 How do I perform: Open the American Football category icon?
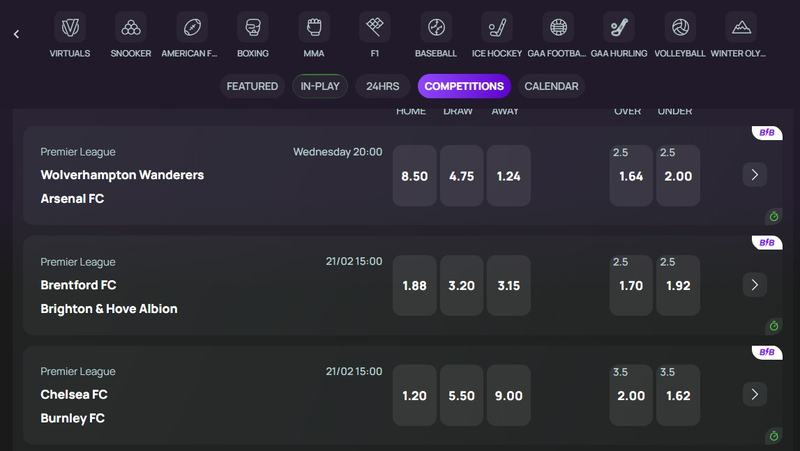tap(191, 27)
